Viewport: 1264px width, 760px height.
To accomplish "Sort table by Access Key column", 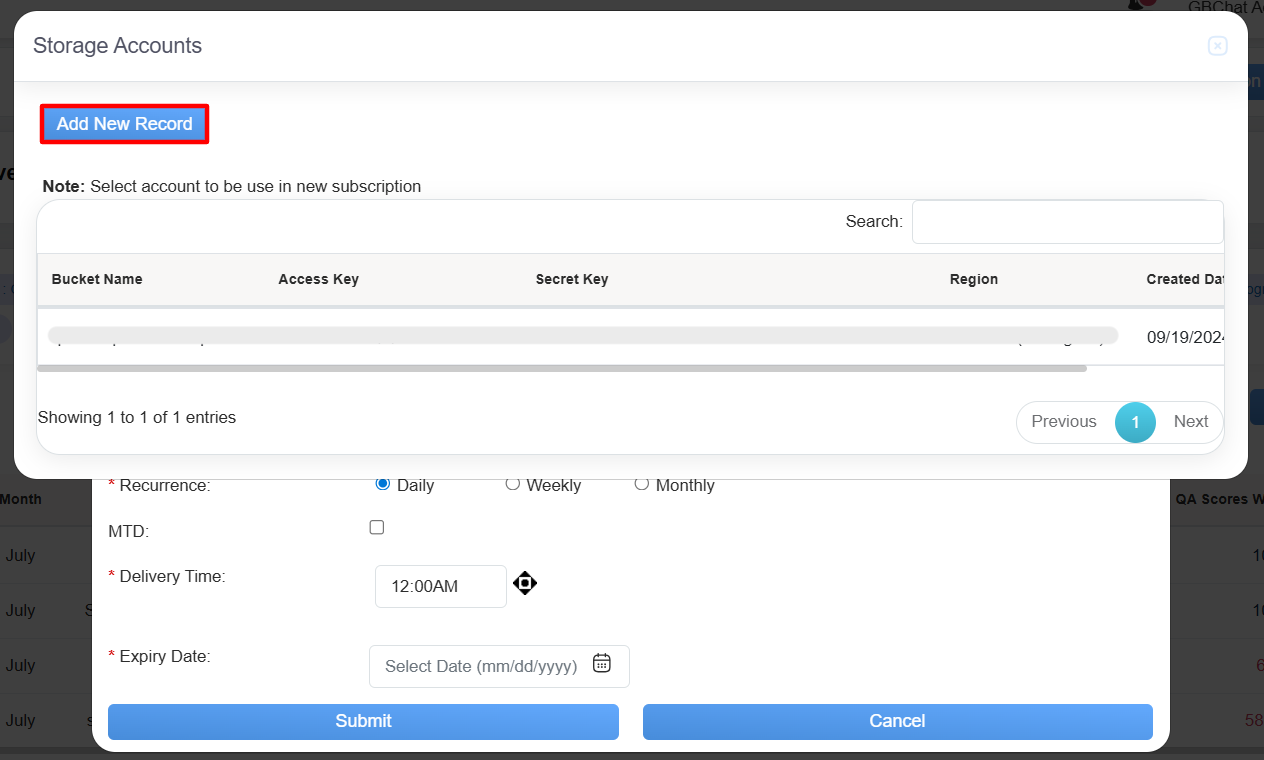I will coord(318,279).
